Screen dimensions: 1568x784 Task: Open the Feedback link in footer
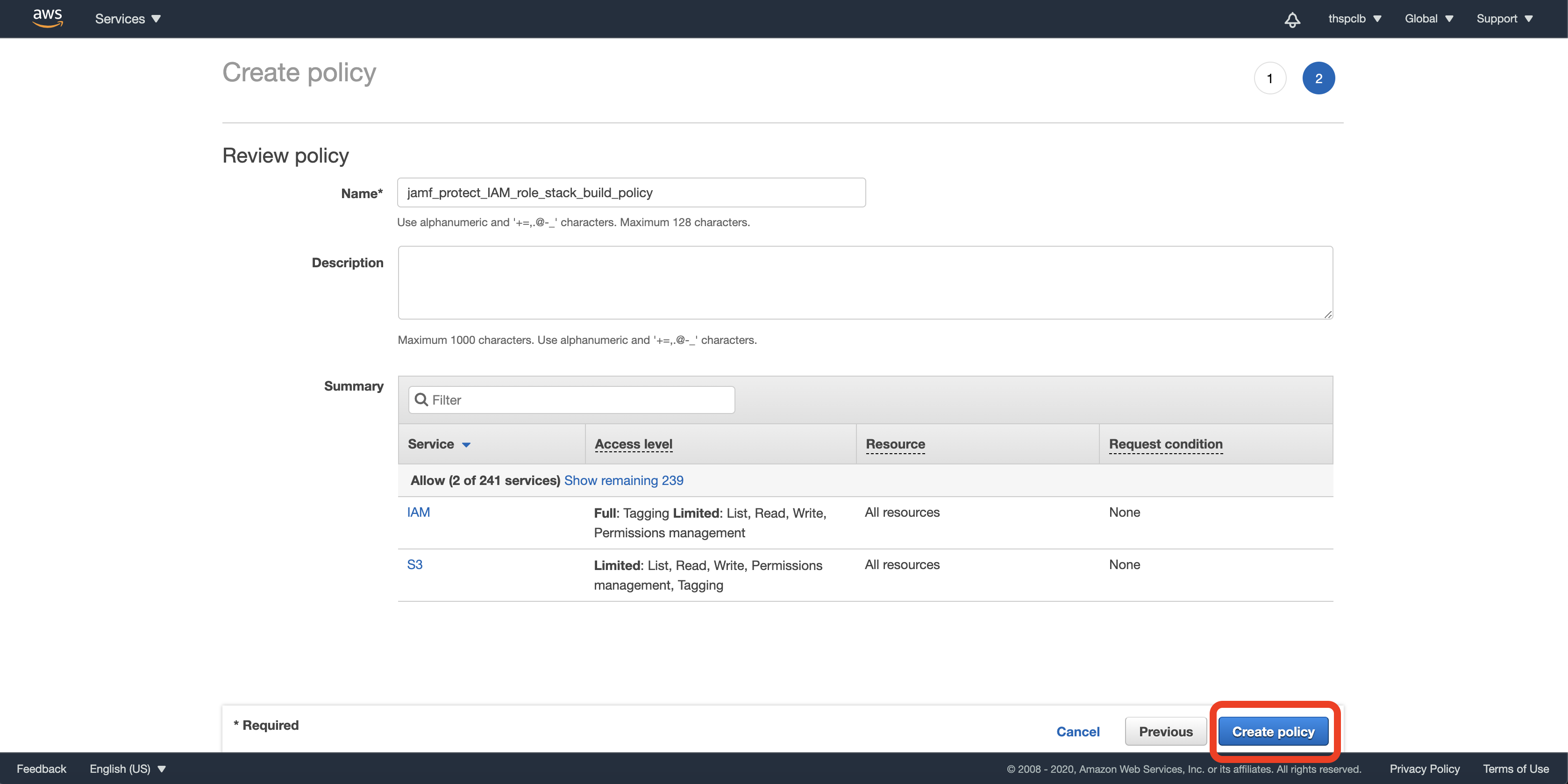tap(42, 769)
